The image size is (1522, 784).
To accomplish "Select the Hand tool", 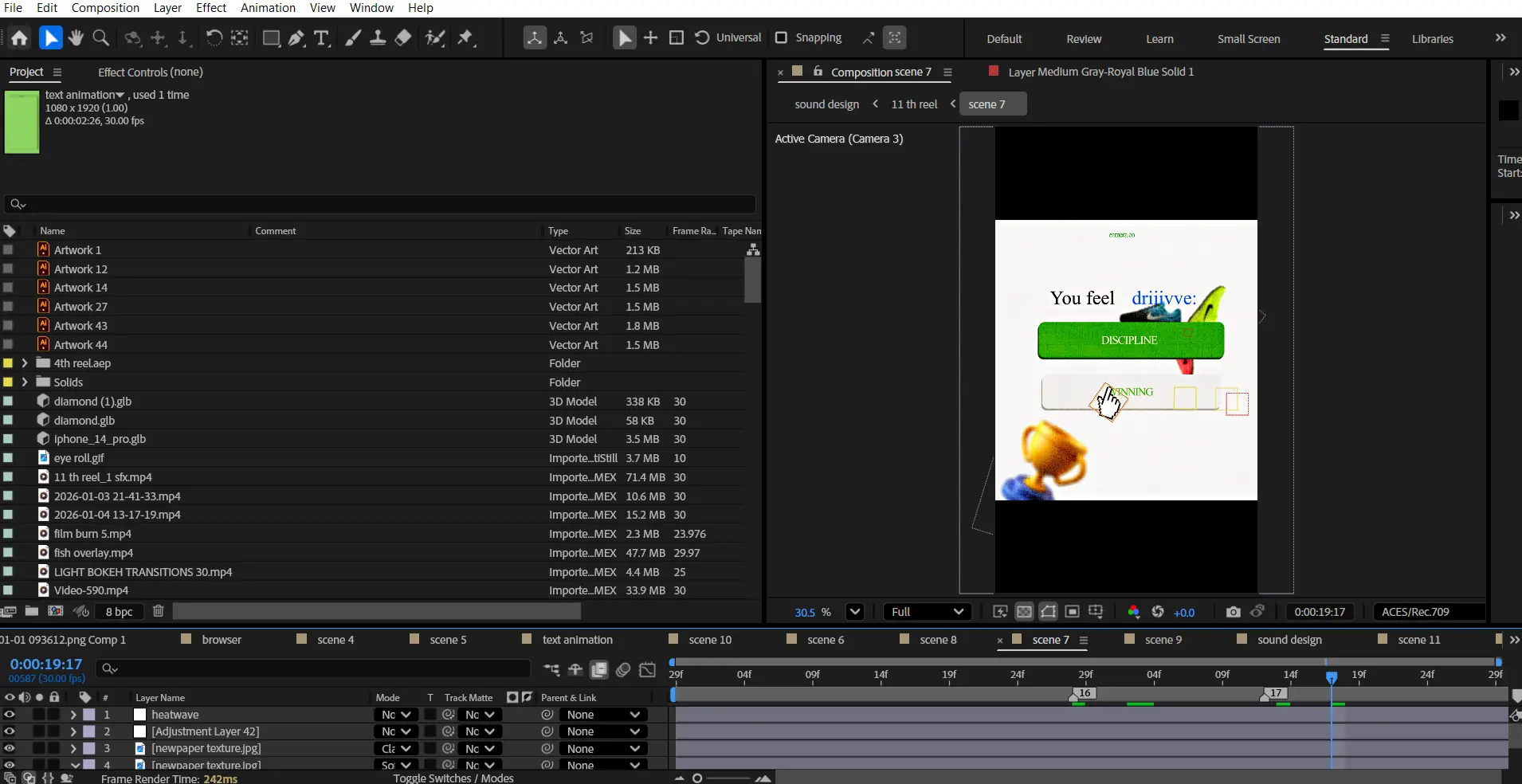I will click(x=76, y=37).
